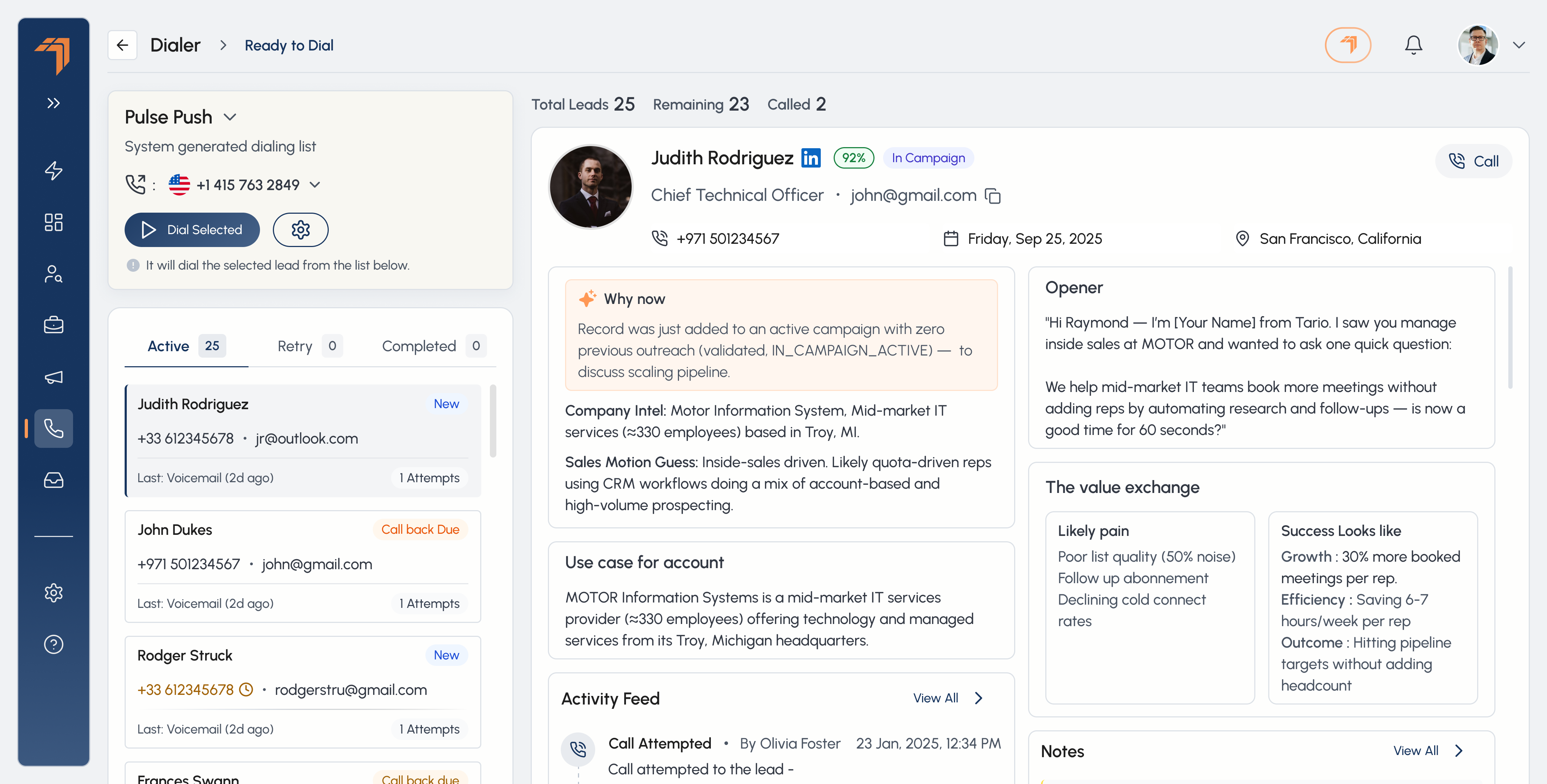The image size is (1547, 784).
Task: Open the inbox sidebar icon
Action: click(53, 480)
